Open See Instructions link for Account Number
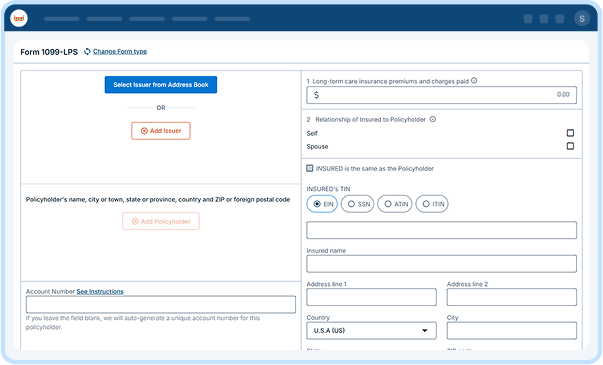The image size is (603, 365). click(100, 292)
